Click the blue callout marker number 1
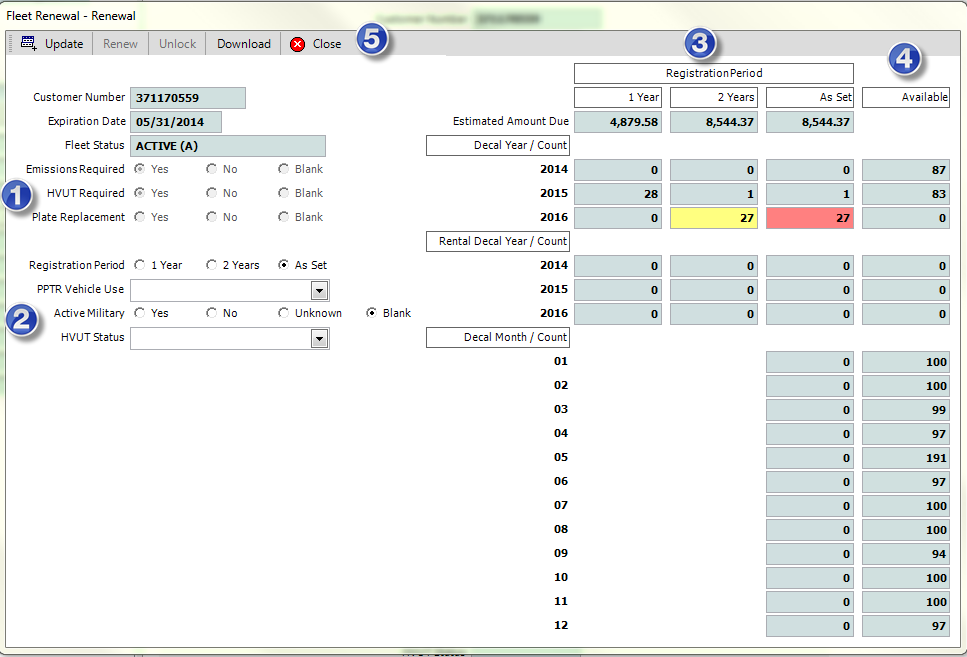The width and height of the screenshot is (967, 657). point(19,195)
